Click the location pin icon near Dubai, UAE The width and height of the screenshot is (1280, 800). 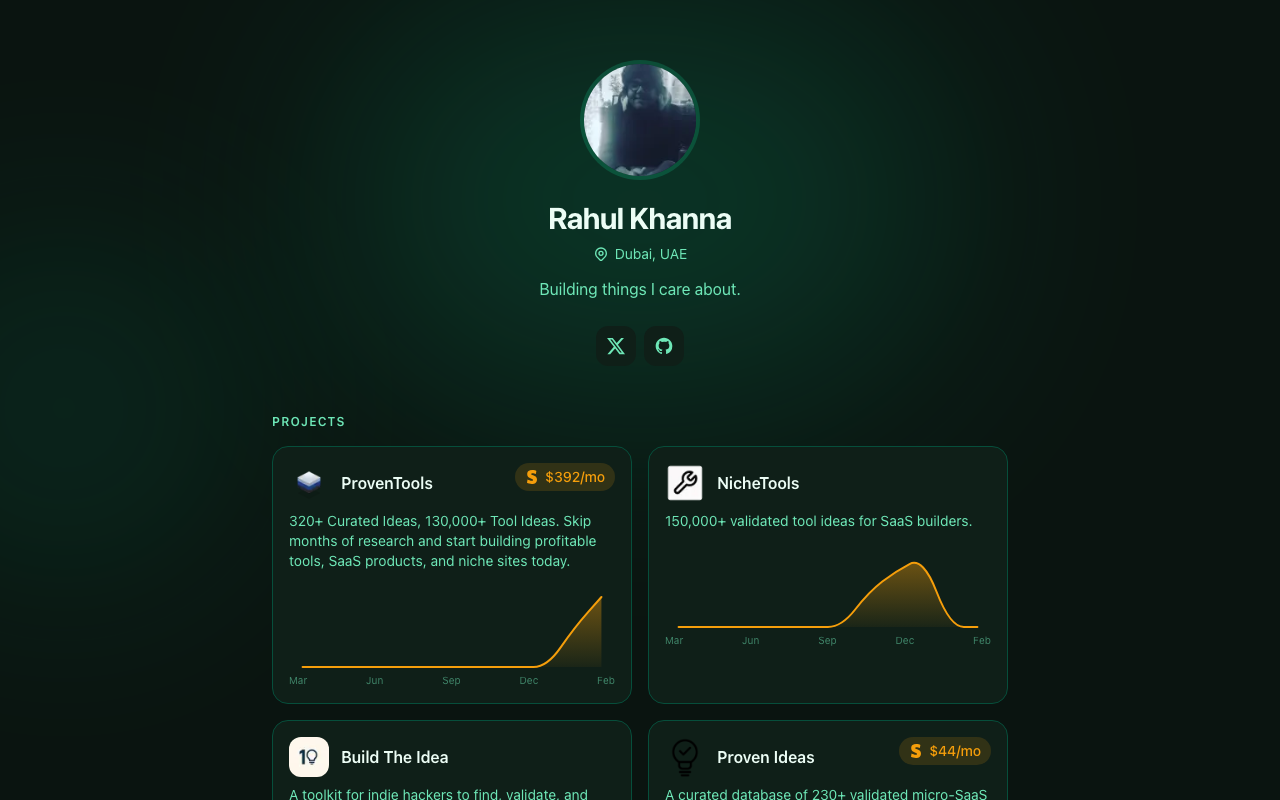pos(600,254)
